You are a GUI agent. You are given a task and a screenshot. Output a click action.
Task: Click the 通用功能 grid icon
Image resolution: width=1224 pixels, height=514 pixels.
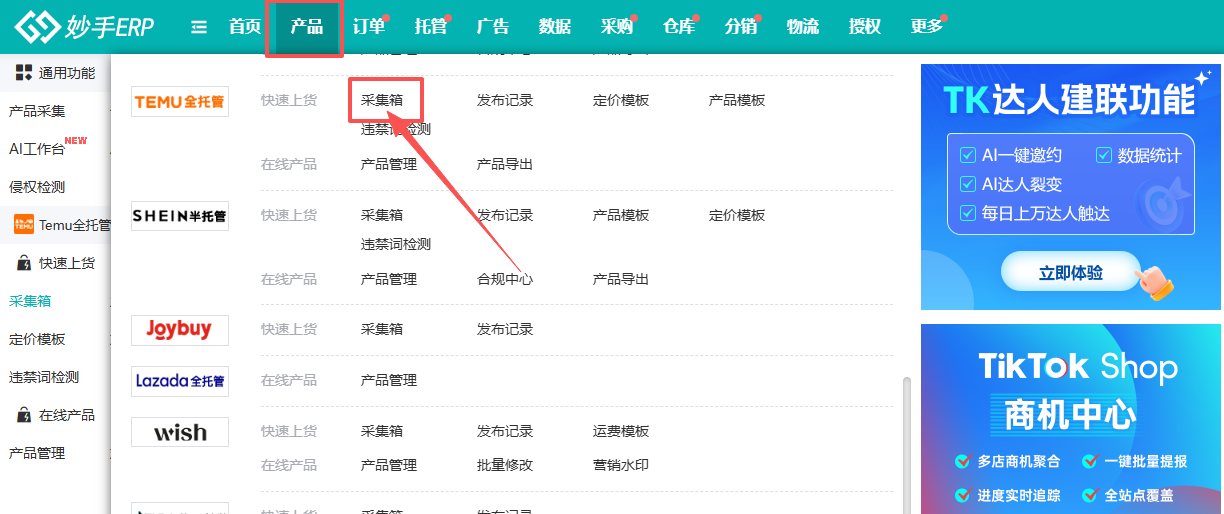point(24,73)
